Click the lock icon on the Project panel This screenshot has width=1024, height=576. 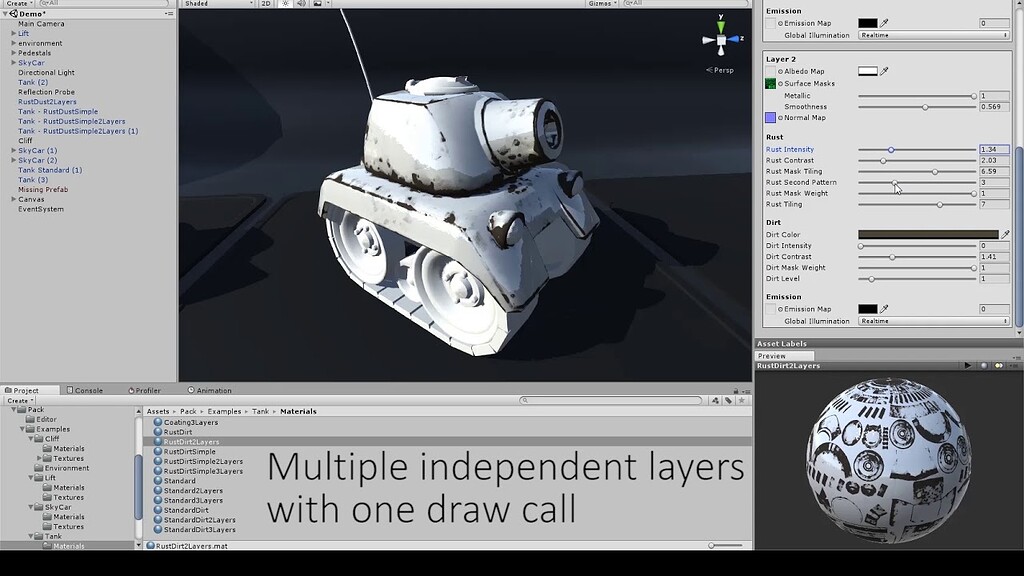(736, 391)
